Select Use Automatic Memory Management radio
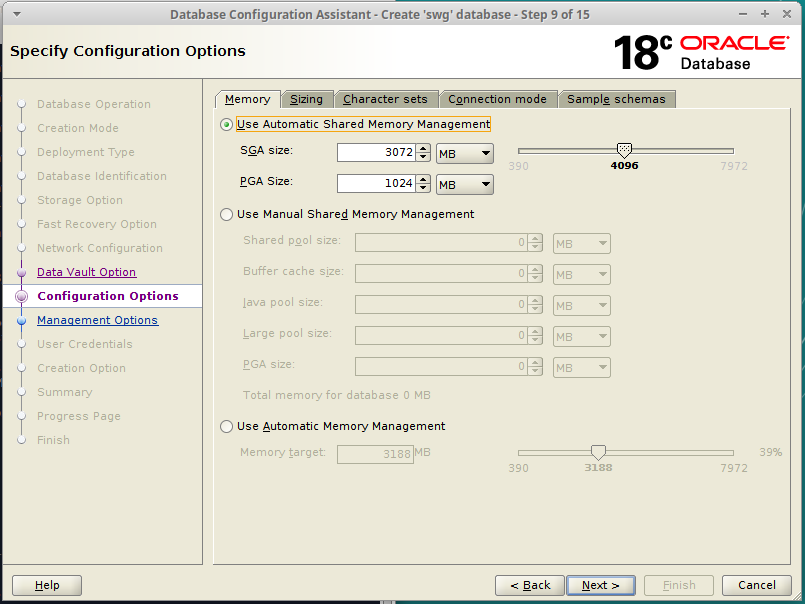 (x=226, y=427)
